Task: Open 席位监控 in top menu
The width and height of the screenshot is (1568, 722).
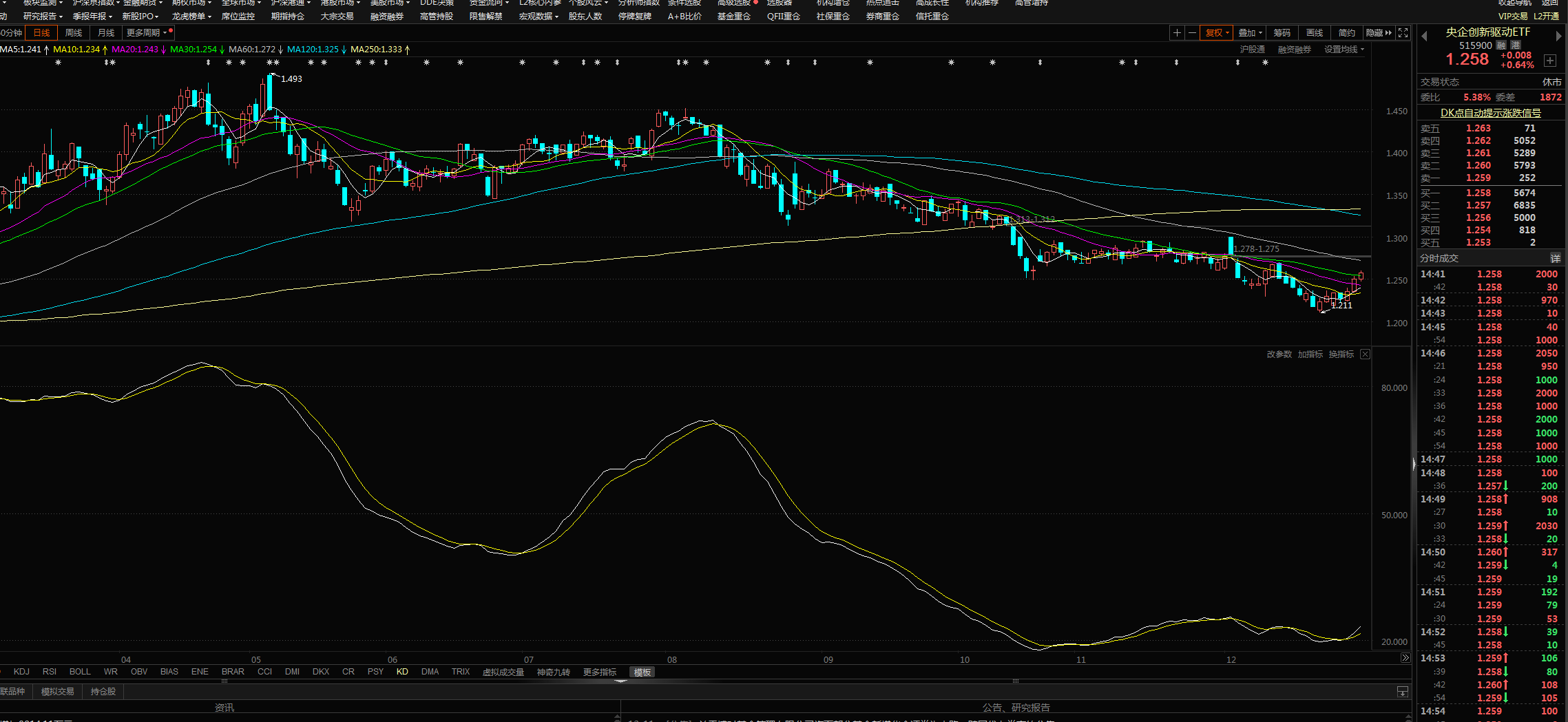Action: (238, 17)
